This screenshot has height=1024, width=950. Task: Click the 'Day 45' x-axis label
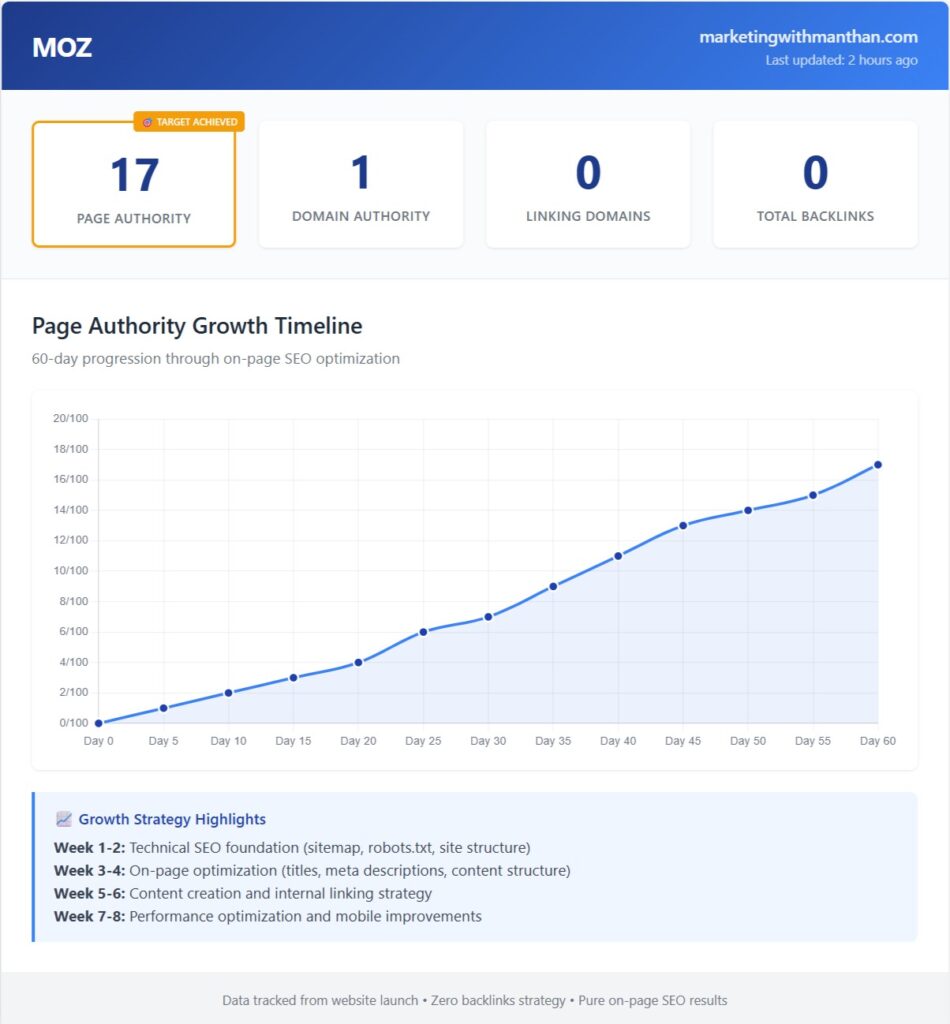(683, 741)
